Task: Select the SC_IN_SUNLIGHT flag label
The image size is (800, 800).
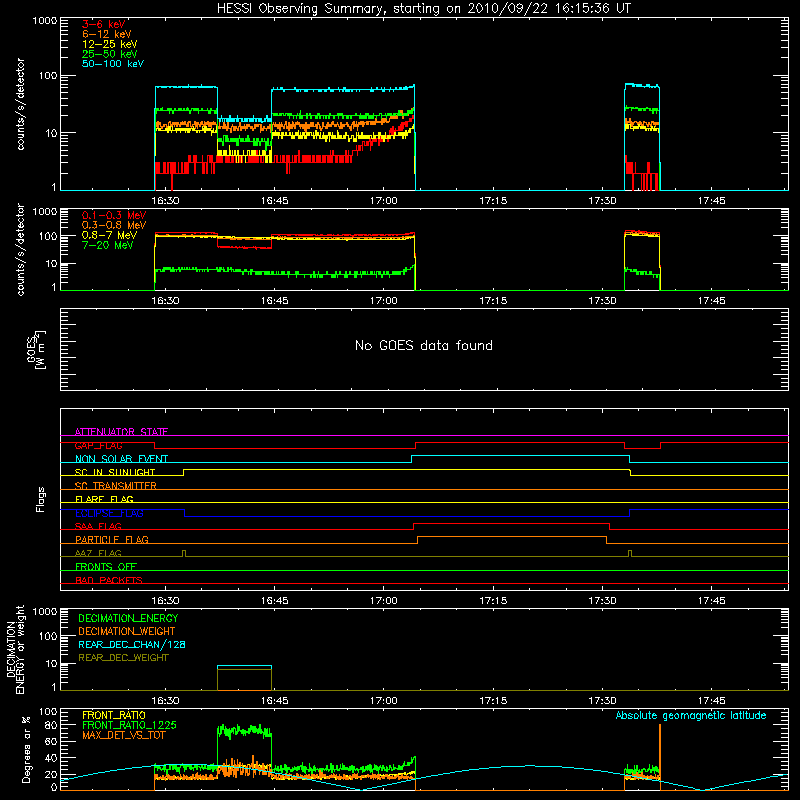Action: [115, 472]
